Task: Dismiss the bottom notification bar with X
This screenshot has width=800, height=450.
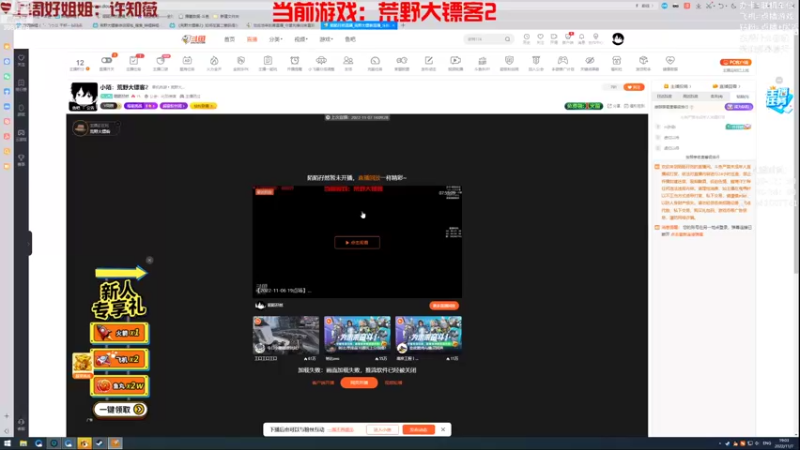Action: coord(443,430)
